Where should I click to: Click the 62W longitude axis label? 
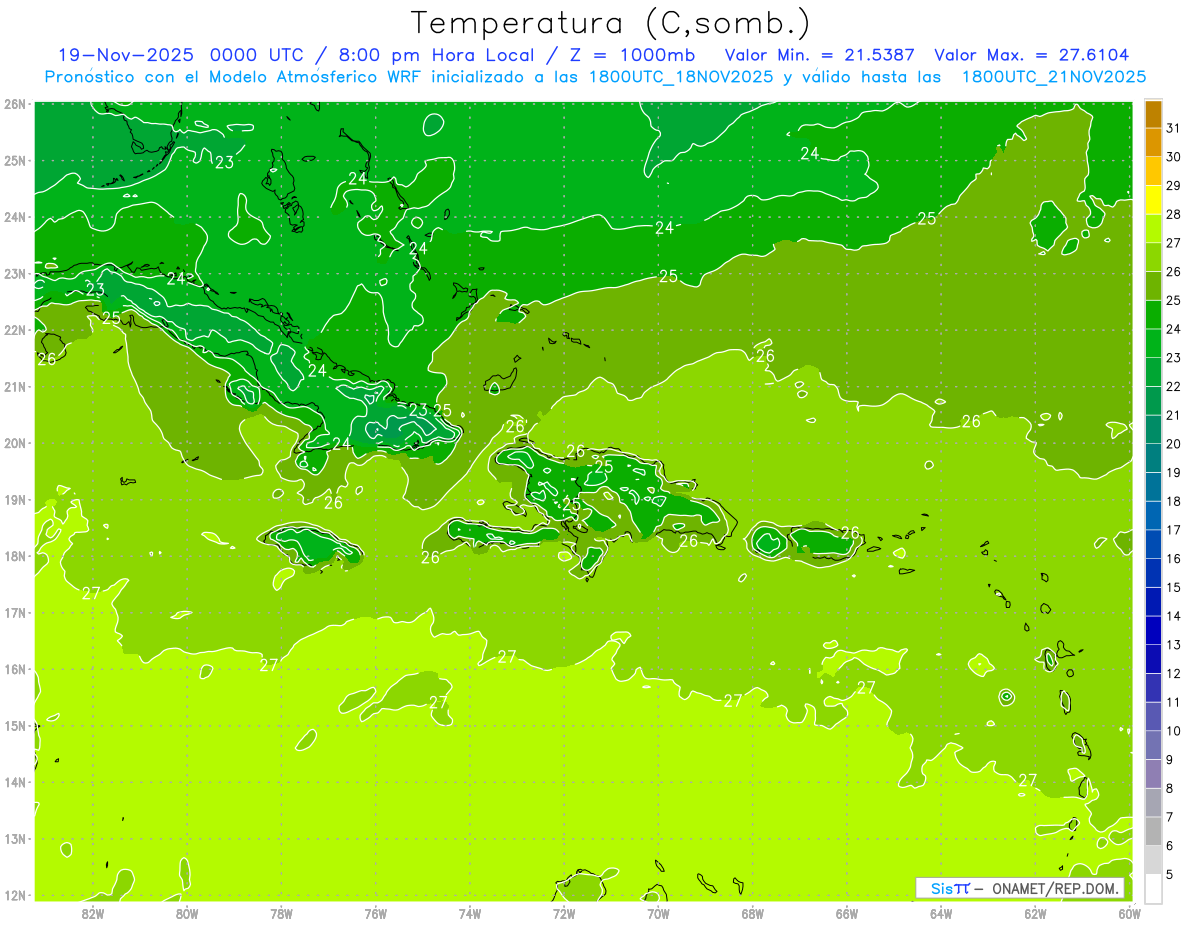[1035, 913]
